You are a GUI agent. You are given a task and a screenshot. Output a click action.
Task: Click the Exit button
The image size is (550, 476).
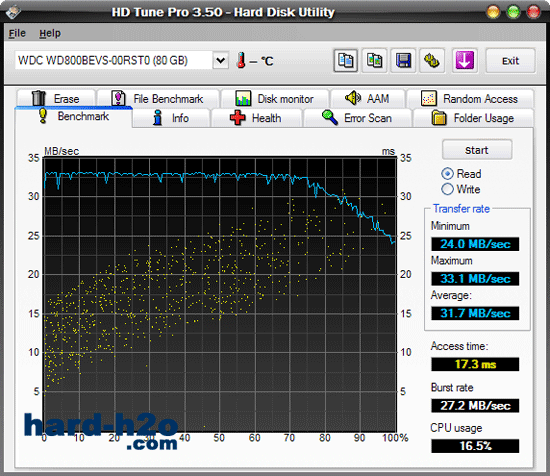[x=510, y=61]
